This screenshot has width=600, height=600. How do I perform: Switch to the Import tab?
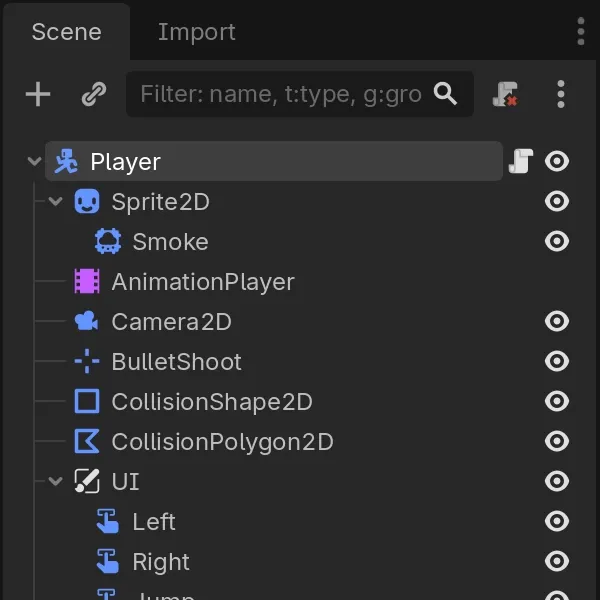coord(196,32)
